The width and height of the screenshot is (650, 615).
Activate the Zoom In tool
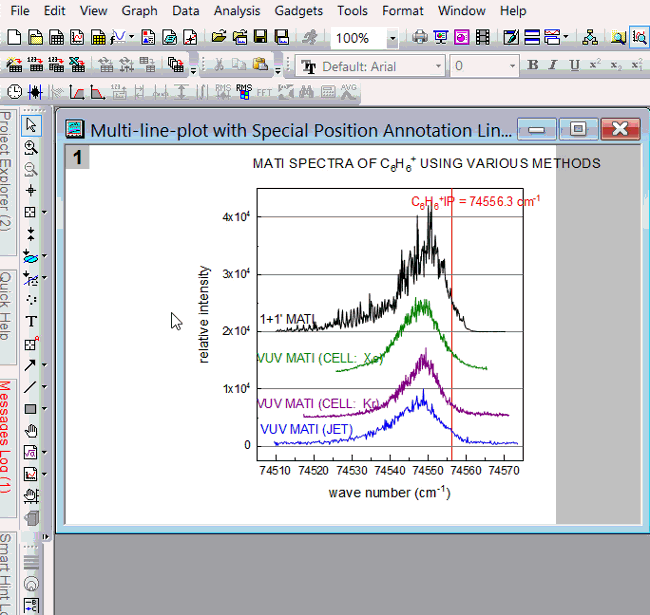coord(31,147)
